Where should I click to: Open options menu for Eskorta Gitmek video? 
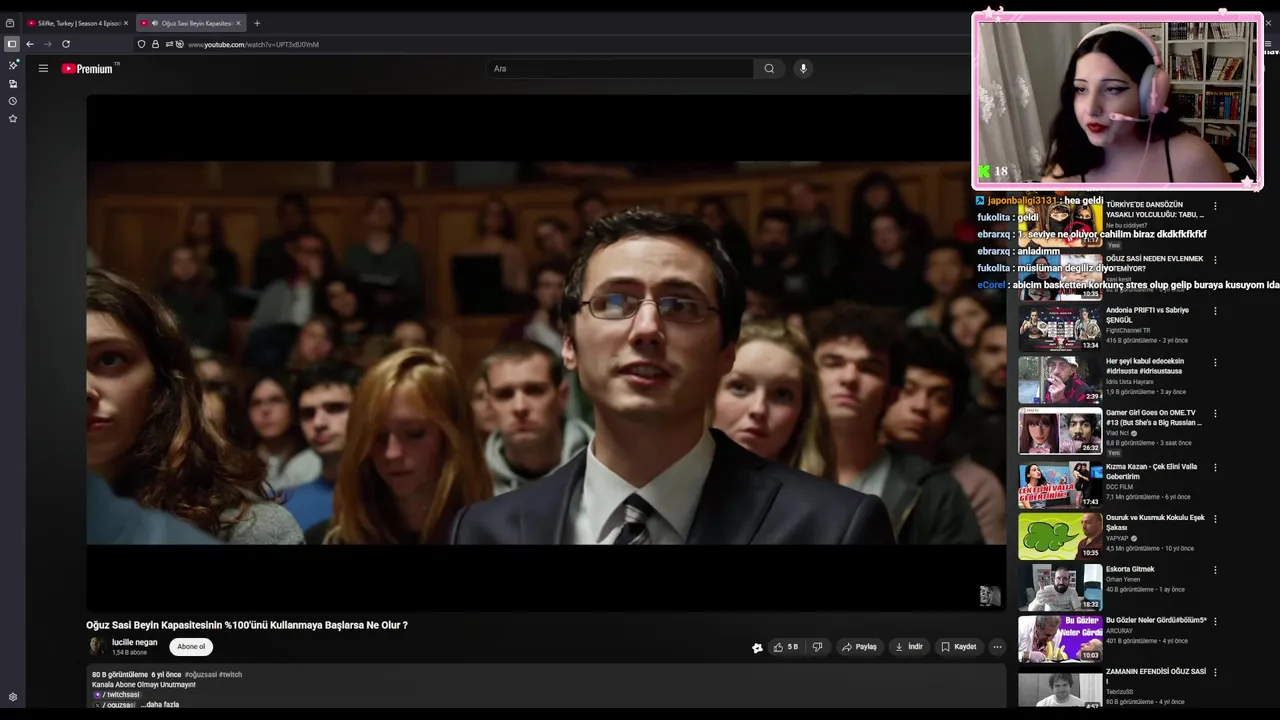click(1215, 570)
